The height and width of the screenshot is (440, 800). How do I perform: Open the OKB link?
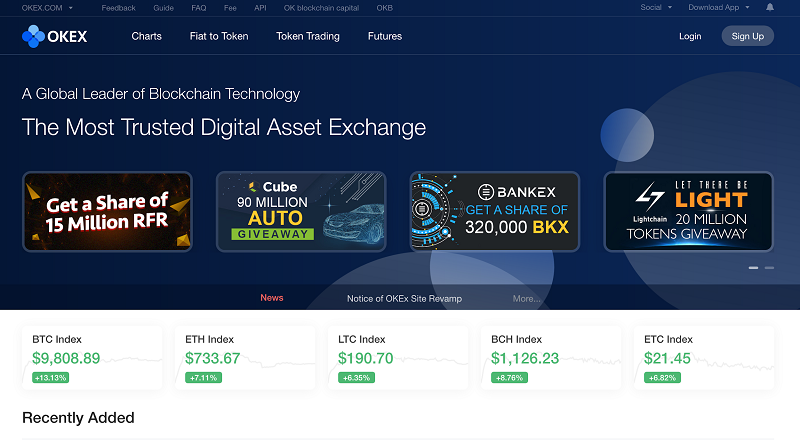[385, 8]
